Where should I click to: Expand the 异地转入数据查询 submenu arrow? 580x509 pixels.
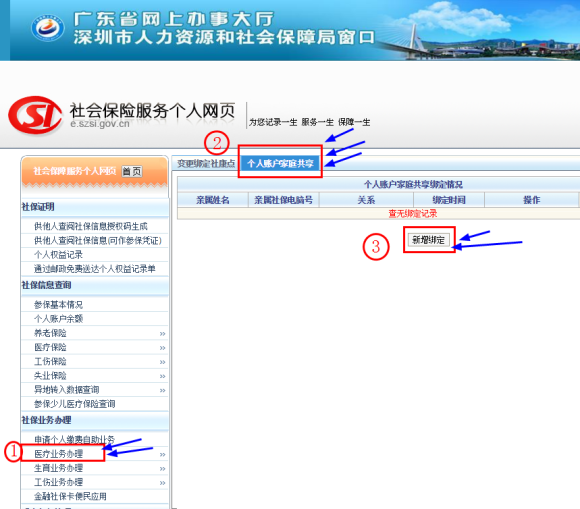point(162,390)
